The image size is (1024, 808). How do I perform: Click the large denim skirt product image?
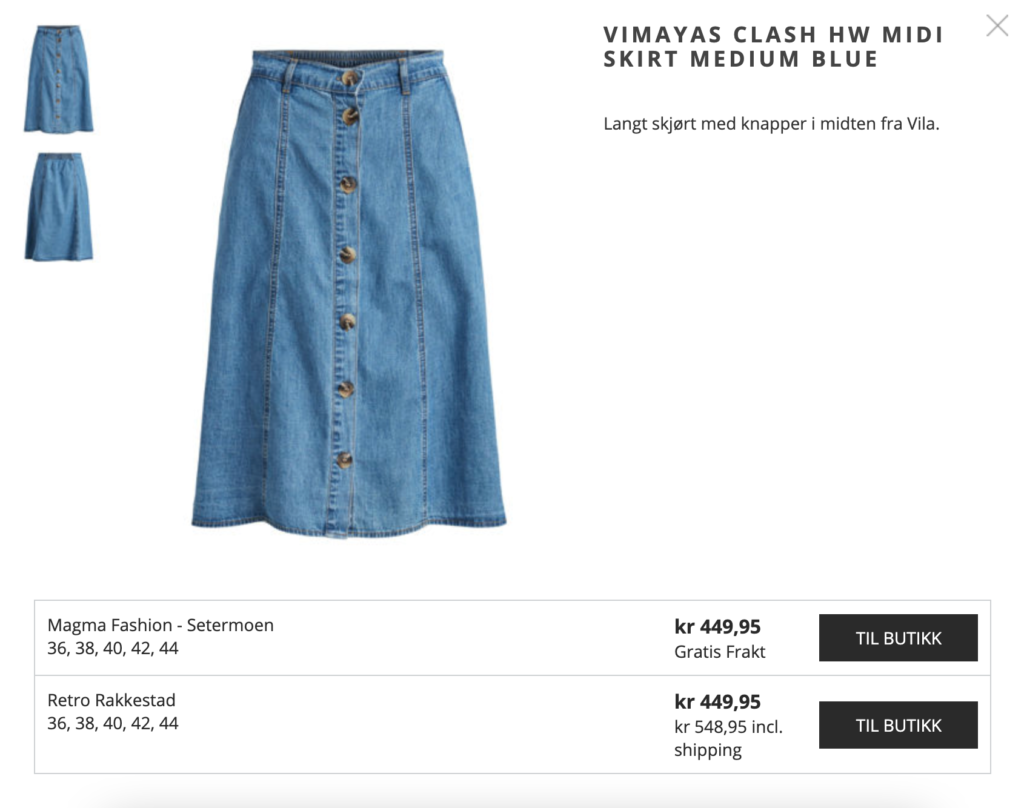pos(349,293)
